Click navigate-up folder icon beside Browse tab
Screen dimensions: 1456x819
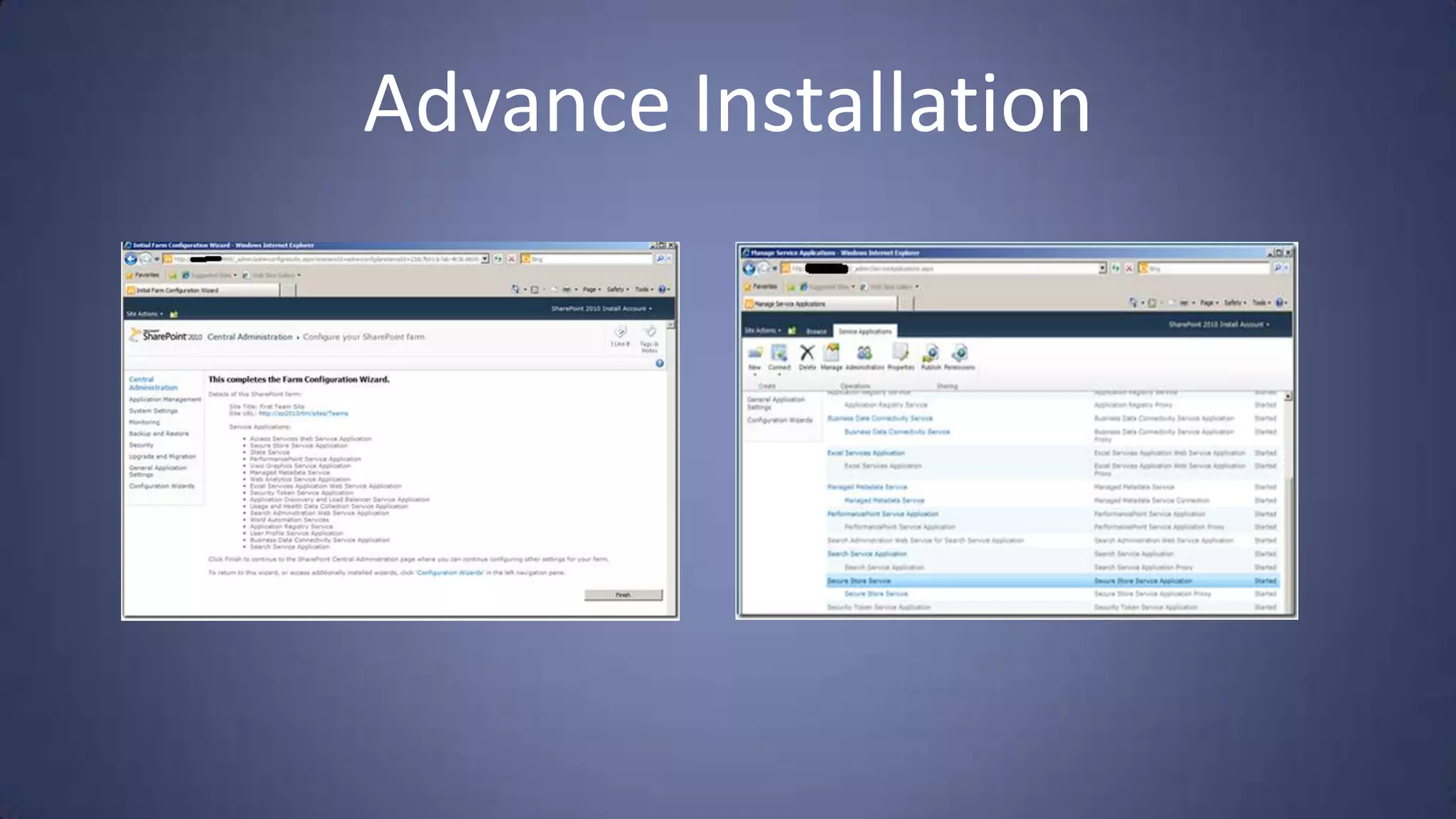point(792,331)
